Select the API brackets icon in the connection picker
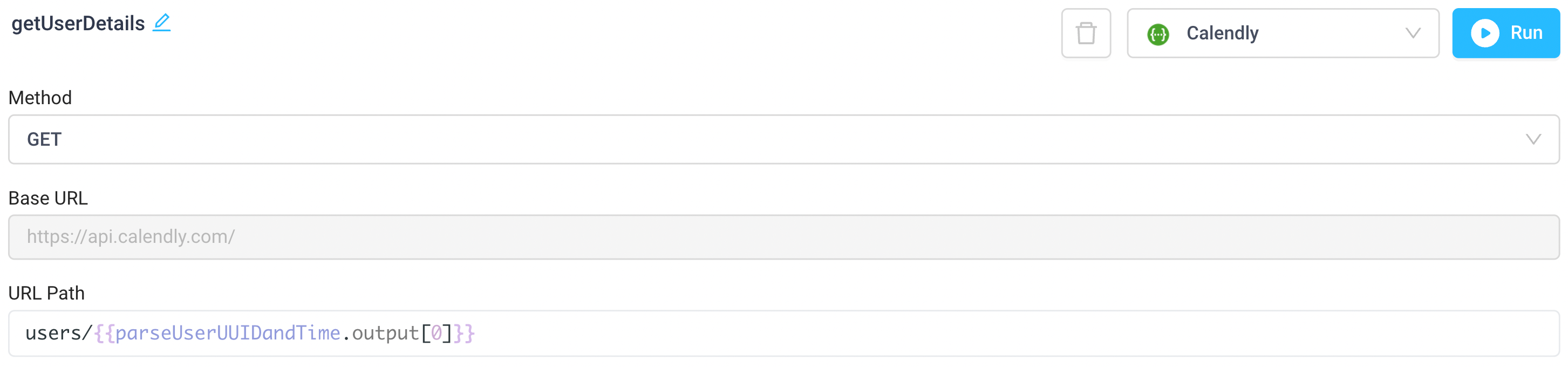This screenshot has width=1568, height=367. (x=1157, y=33)
